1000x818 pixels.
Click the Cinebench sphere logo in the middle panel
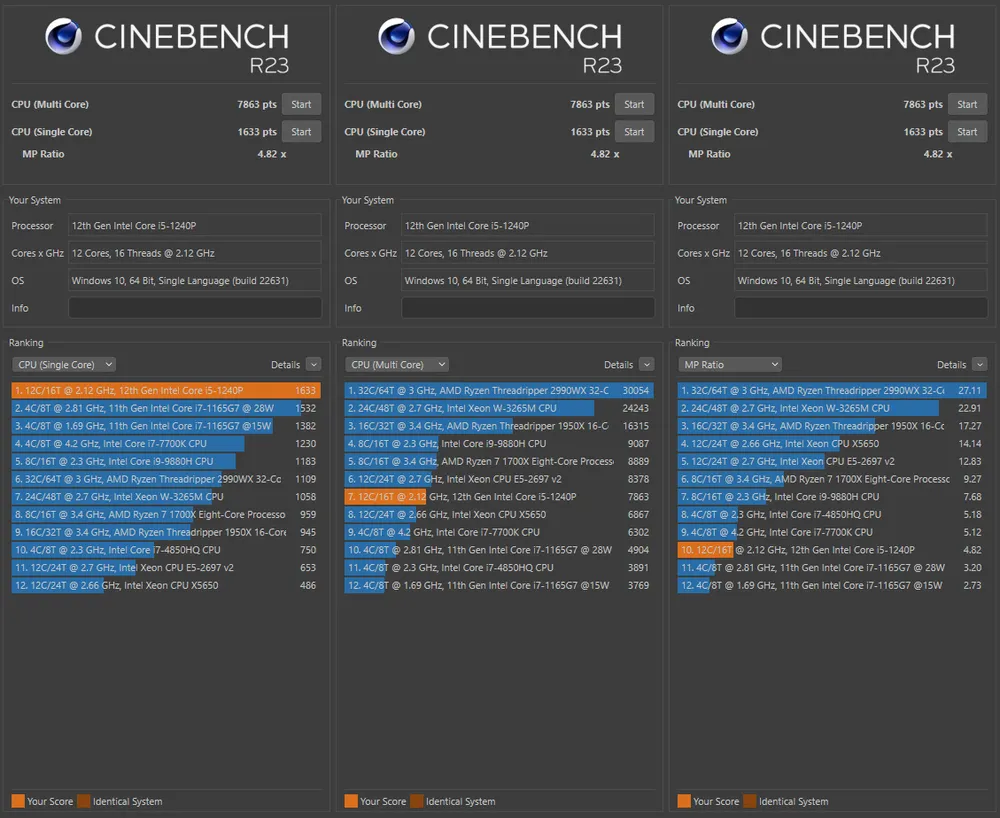pos(395,37)
